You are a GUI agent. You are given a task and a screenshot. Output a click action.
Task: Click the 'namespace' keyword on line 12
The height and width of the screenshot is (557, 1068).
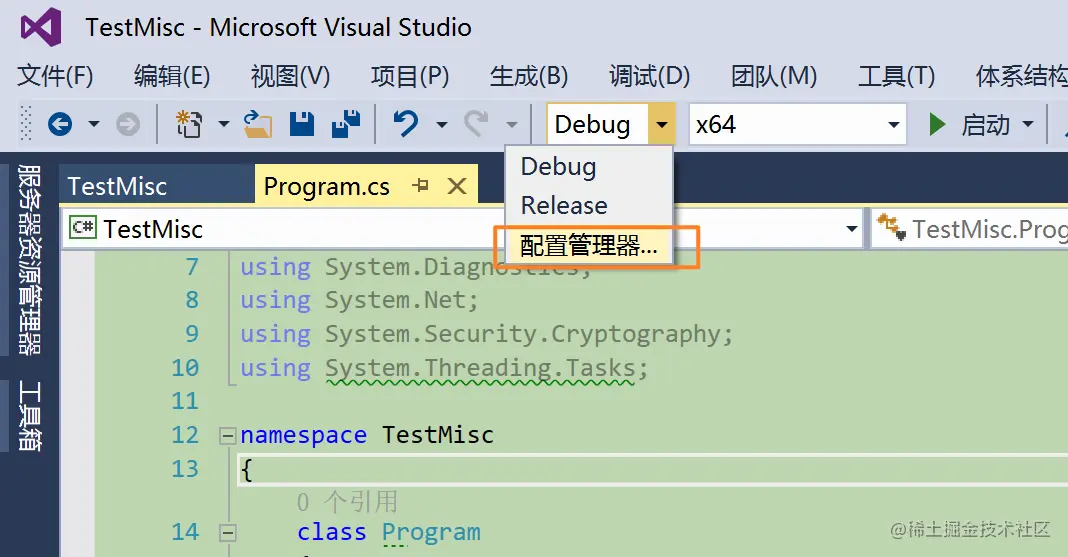point(303,436)
